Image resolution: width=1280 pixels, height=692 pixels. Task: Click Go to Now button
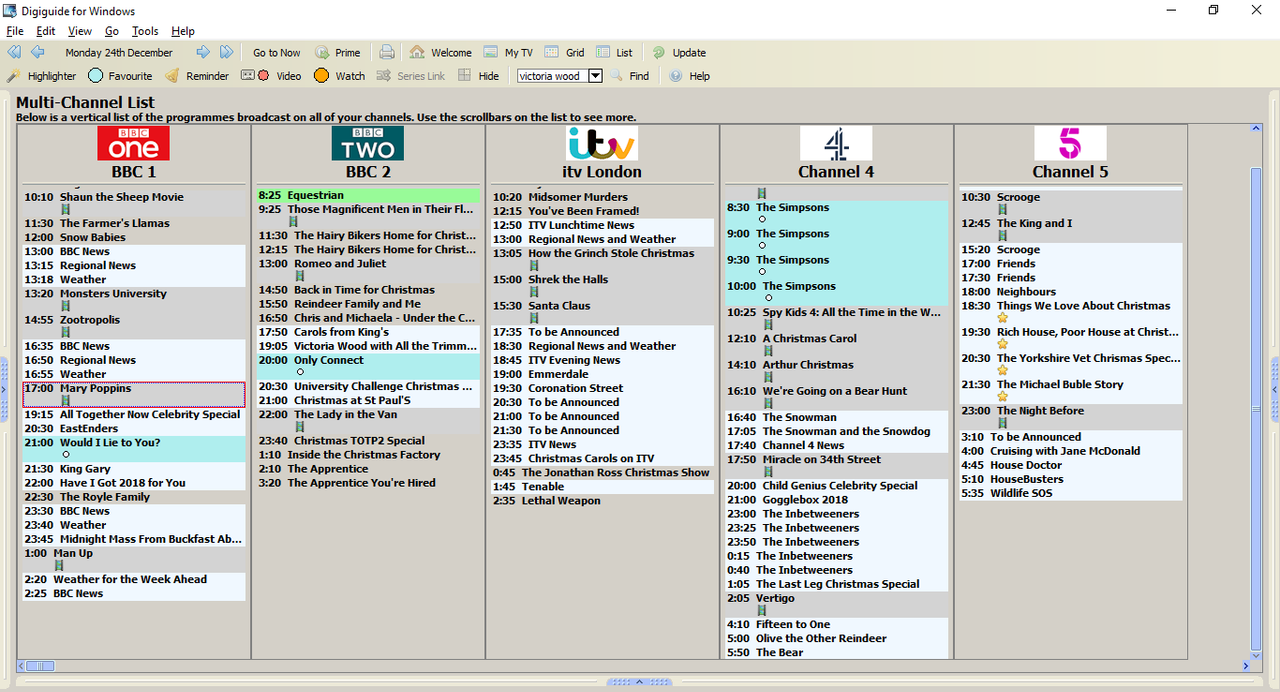(x=276, y=52)
